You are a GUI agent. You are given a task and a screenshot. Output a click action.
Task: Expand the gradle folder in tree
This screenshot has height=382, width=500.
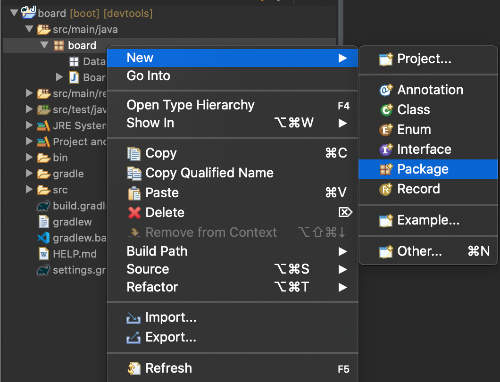(x=29, y=173)
